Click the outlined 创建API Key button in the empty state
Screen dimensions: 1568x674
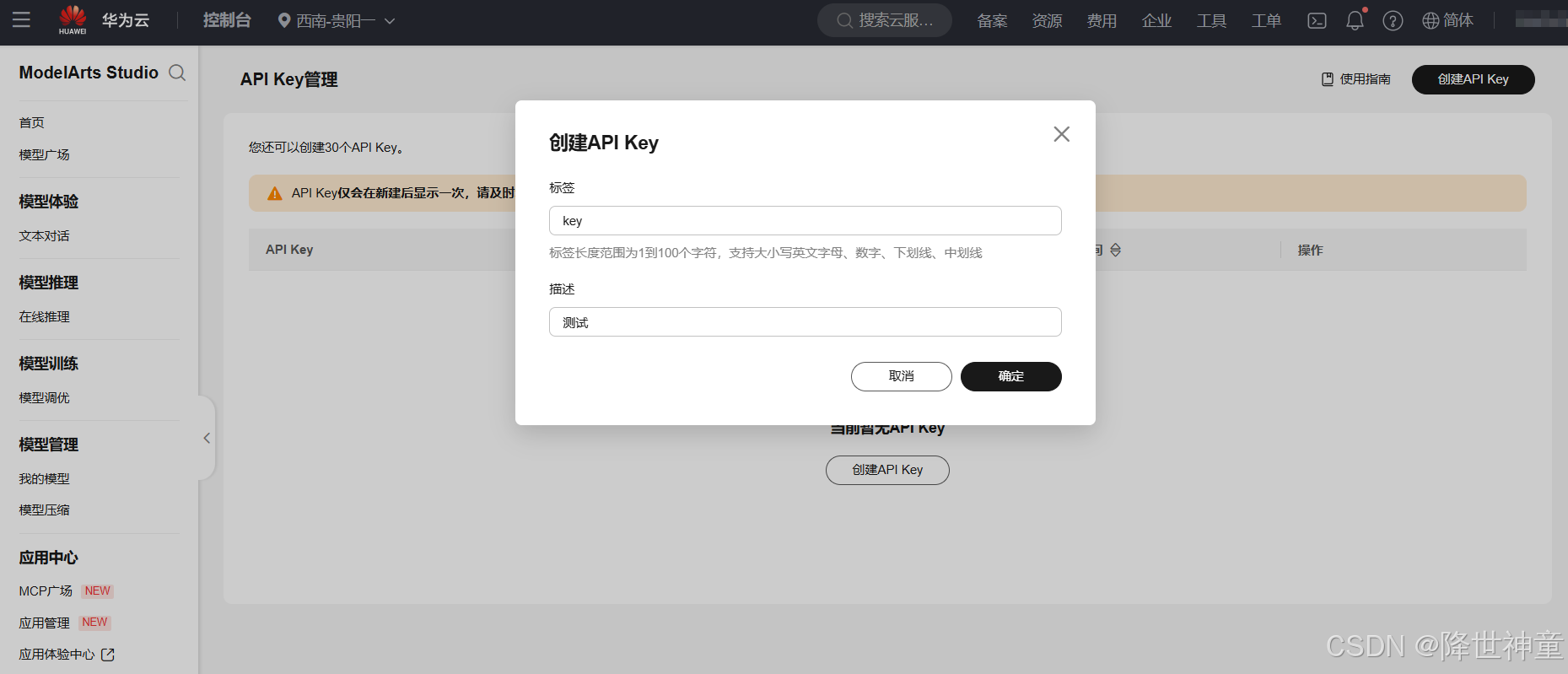tap(887, 470)
